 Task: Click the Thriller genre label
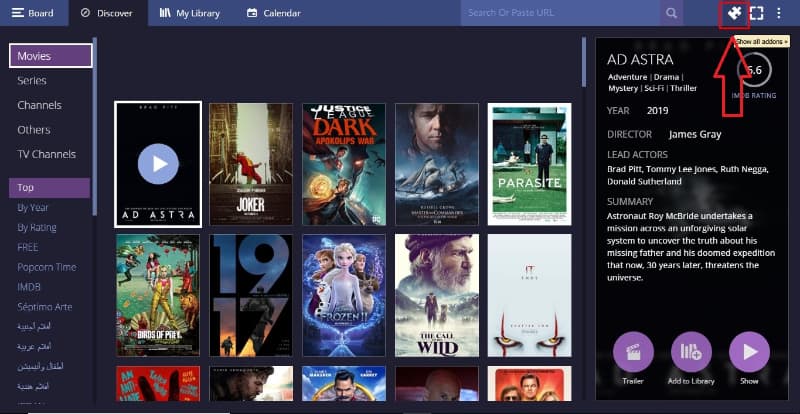tap(684, 88)
